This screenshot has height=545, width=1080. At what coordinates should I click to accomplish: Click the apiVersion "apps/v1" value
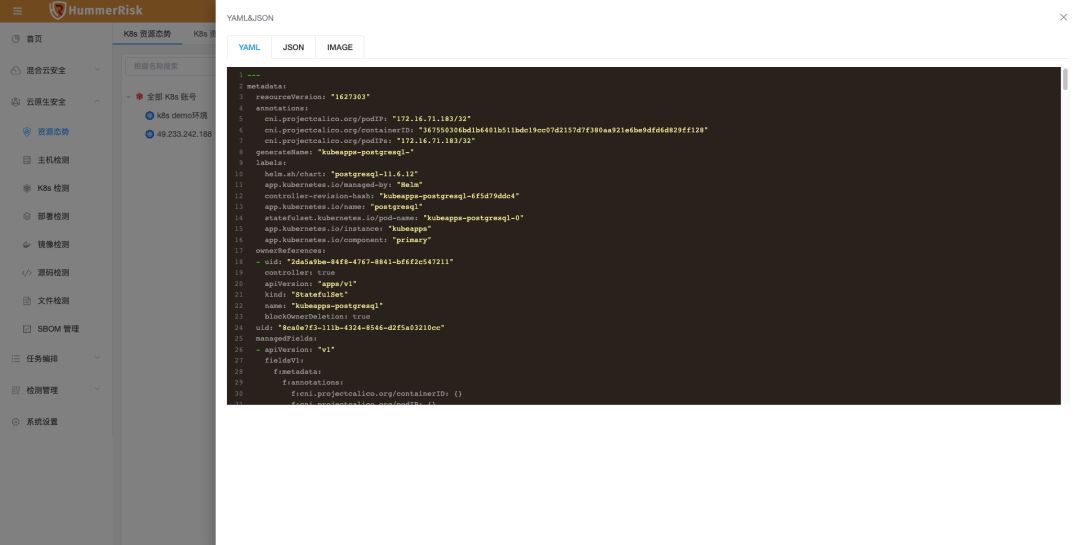336,284
